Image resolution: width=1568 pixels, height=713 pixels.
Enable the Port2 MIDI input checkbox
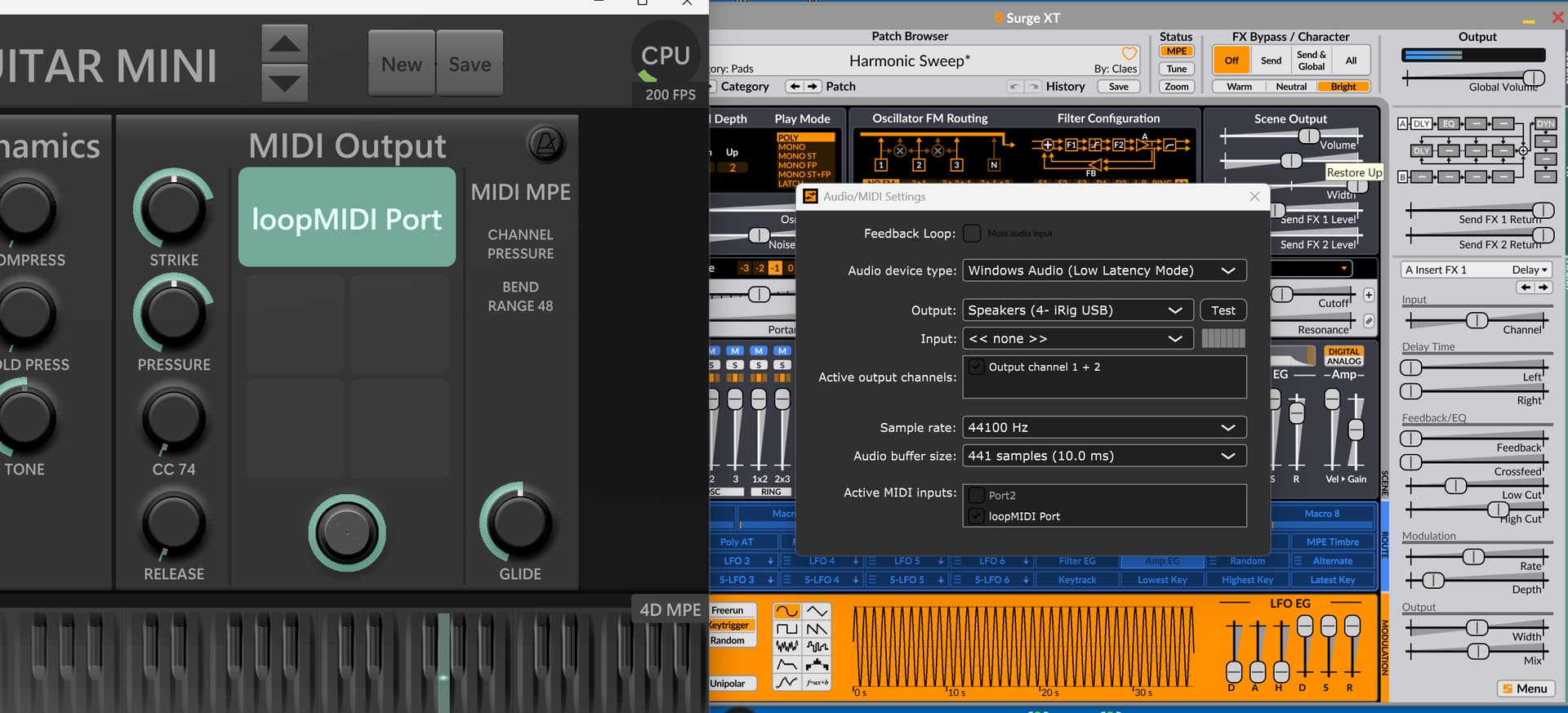point(976,495)
